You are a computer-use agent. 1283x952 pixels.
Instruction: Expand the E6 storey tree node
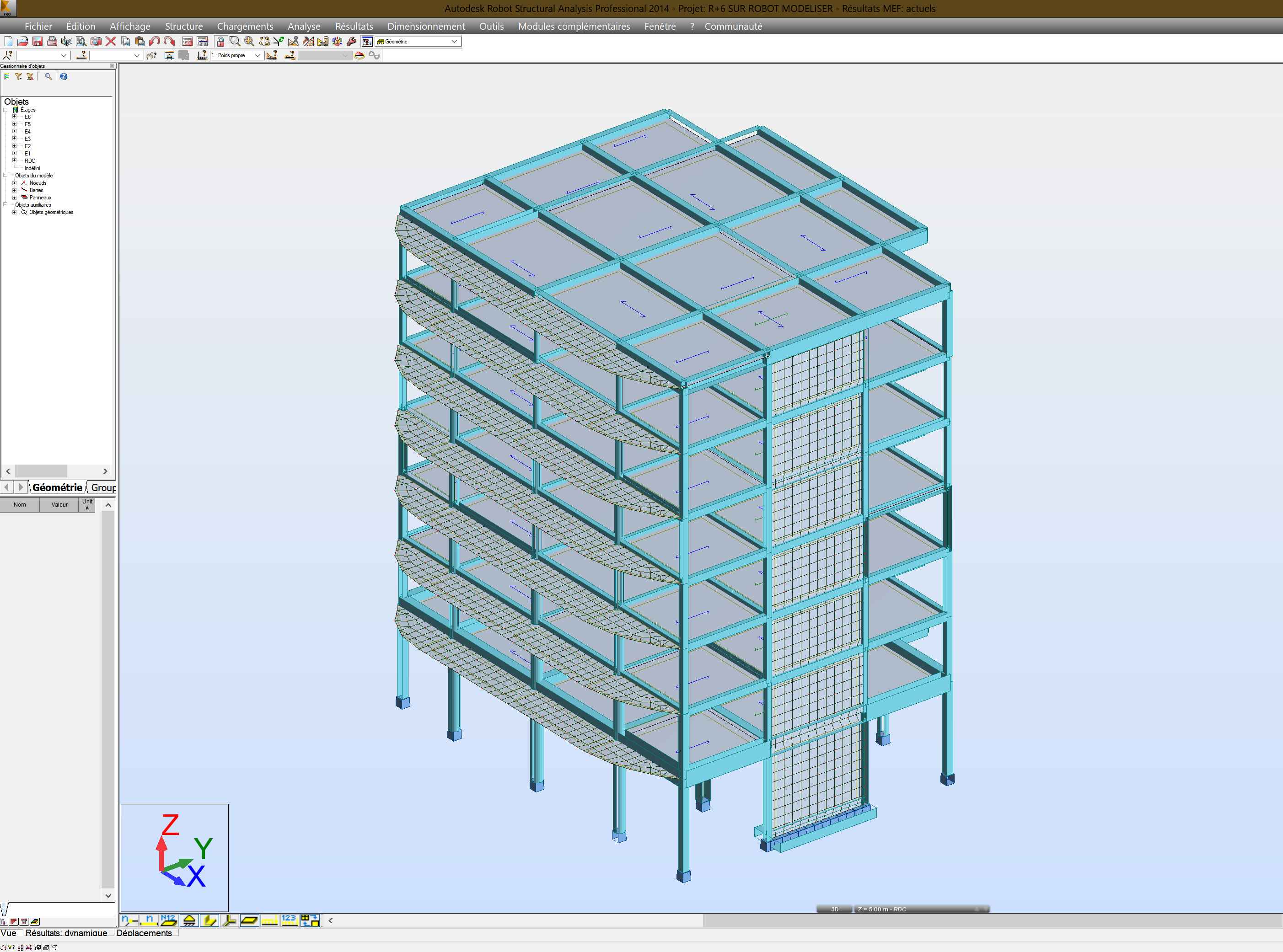[15, 117]
